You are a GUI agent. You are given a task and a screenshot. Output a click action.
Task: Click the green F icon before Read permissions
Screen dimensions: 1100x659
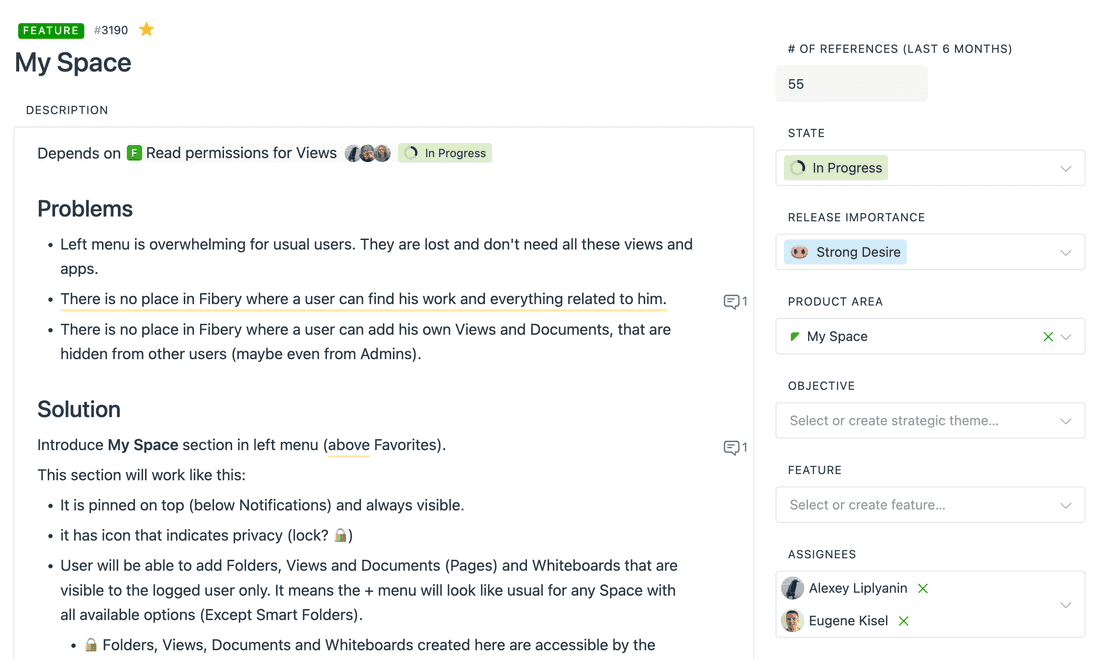tap(134, 153)
